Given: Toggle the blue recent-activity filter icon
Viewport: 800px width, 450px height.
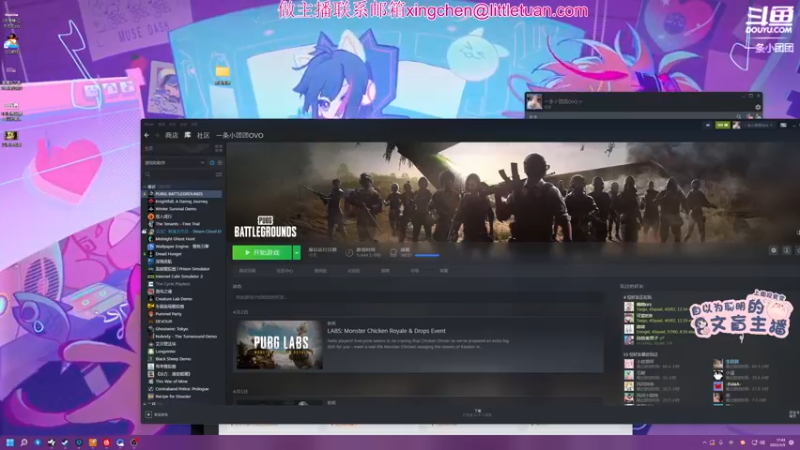Looking at the screenshot, I should point(212,163).
